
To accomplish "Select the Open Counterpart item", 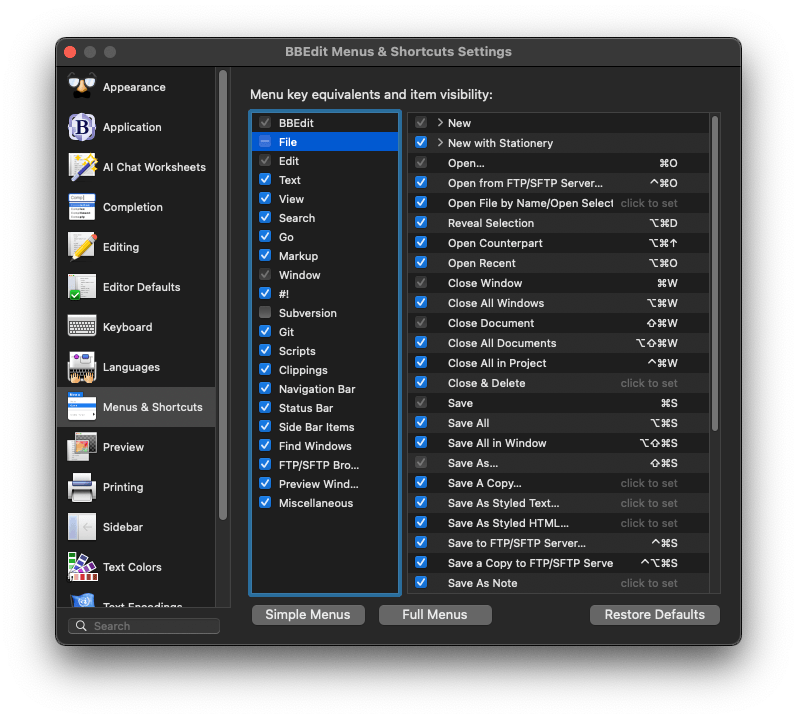I will pyautogui.click(x=558, y=243).
